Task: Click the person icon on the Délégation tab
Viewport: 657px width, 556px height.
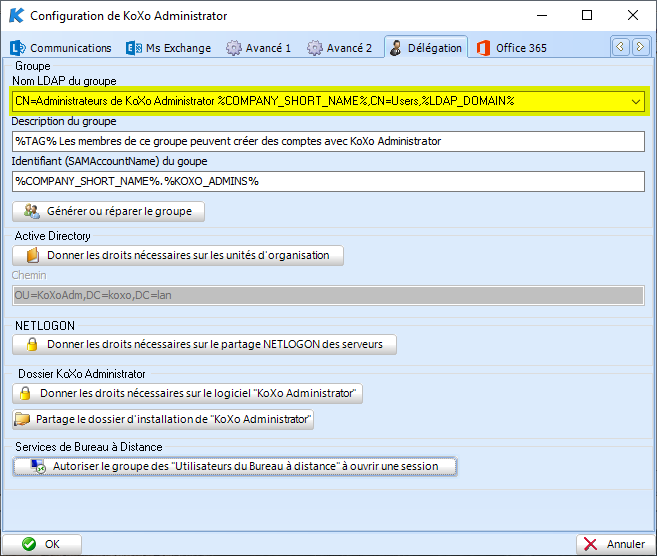Action: click(x=396, y=48)
